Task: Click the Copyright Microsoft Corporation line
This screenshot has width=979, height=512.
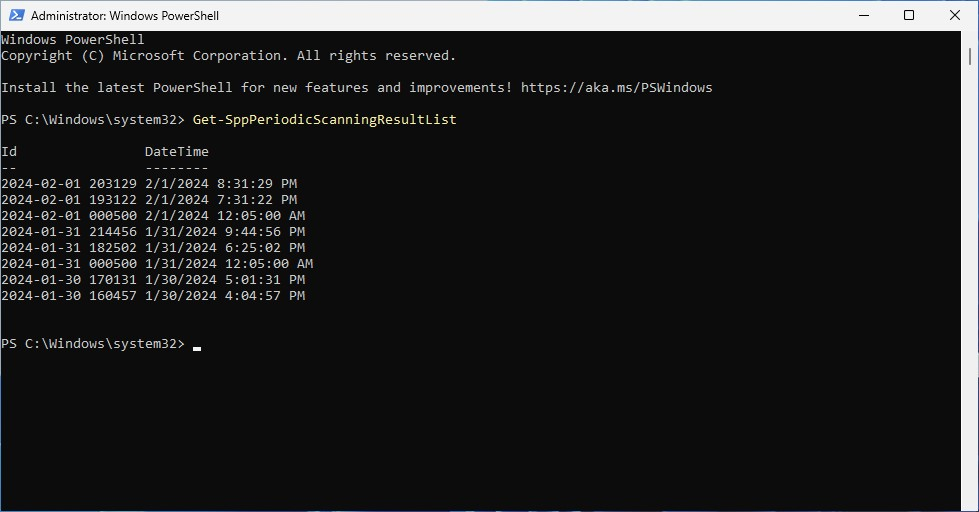Action: [x=229, y=56]
